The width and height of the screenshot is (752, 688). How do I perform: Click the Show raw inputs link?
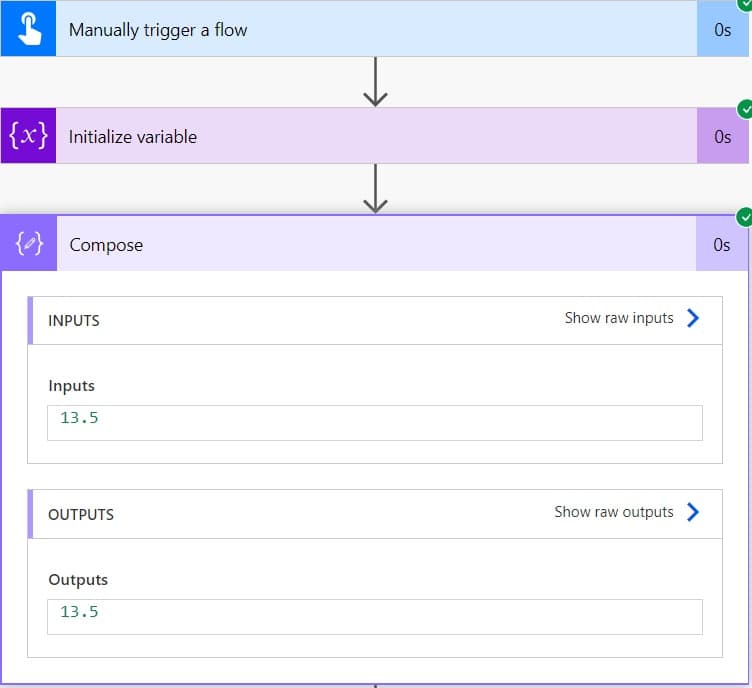619,318
